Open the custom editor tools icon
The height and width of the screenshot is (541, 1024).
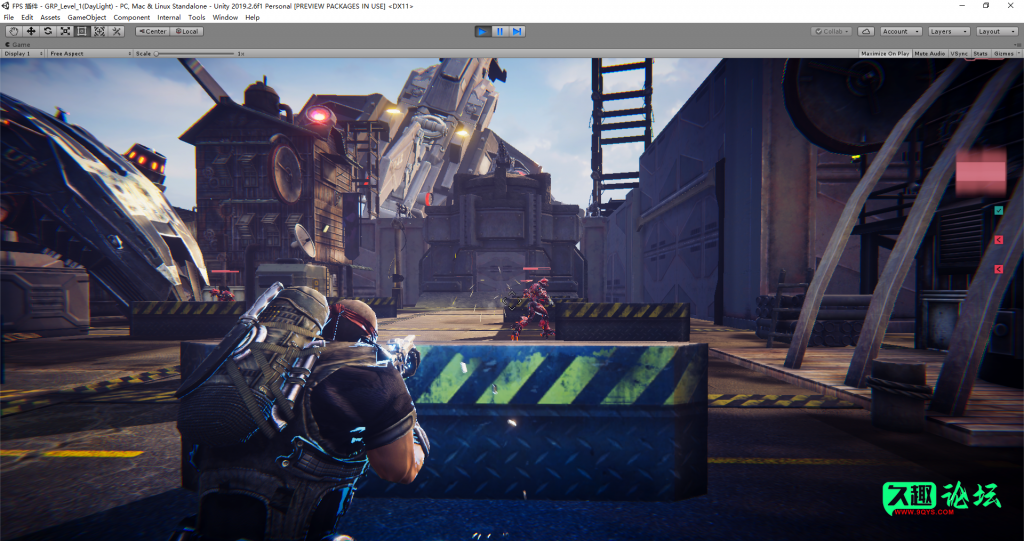(x=116, y=31)
